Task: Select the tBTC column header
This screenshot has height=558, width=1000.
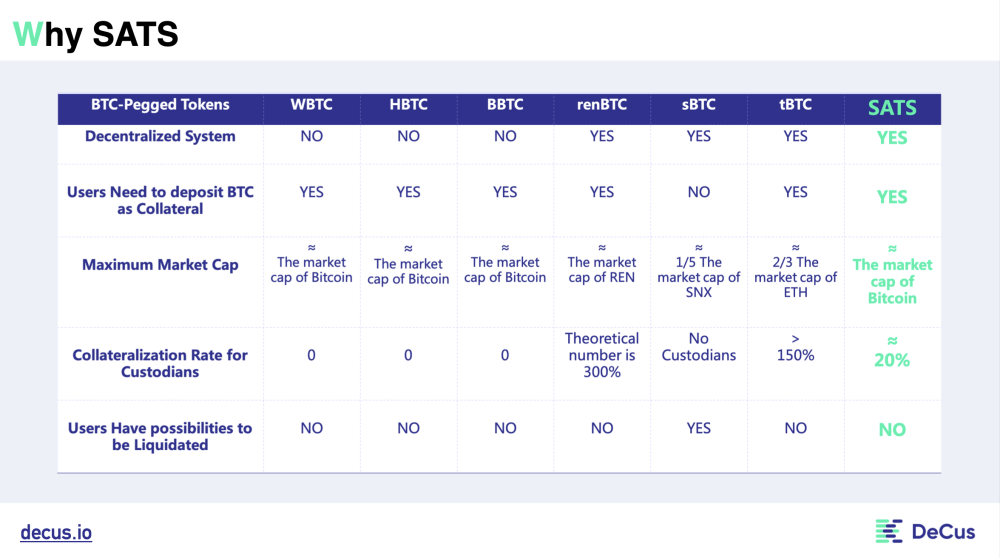Action: pyautogui.click(x=795, y=105)
